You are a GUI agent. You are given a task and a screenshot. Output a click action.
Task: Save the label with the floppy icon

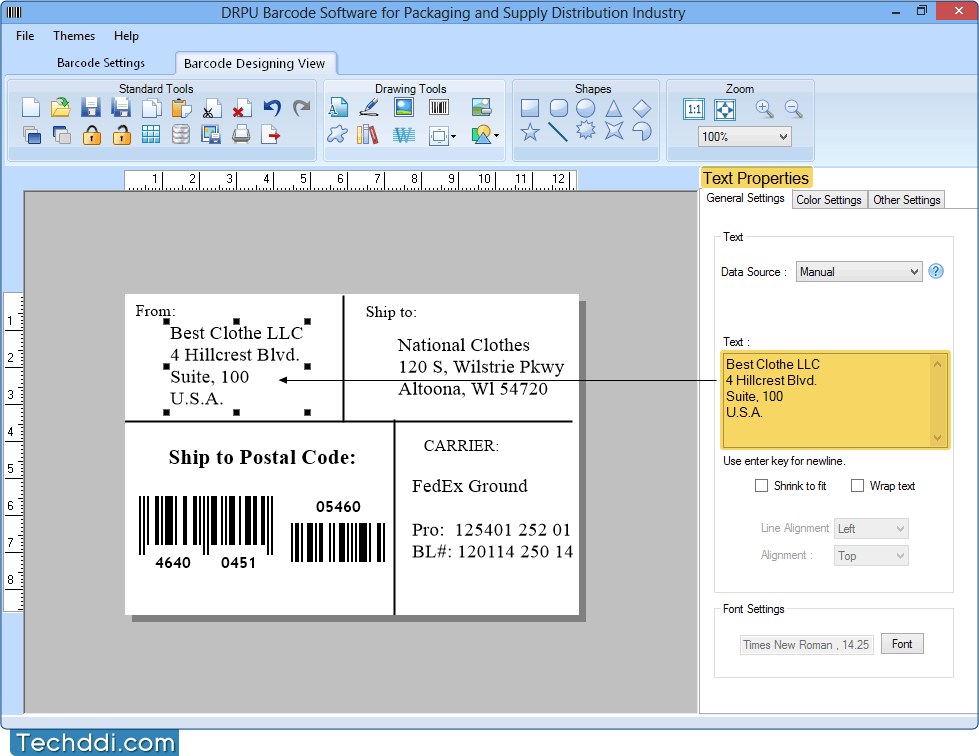point(91,108)
